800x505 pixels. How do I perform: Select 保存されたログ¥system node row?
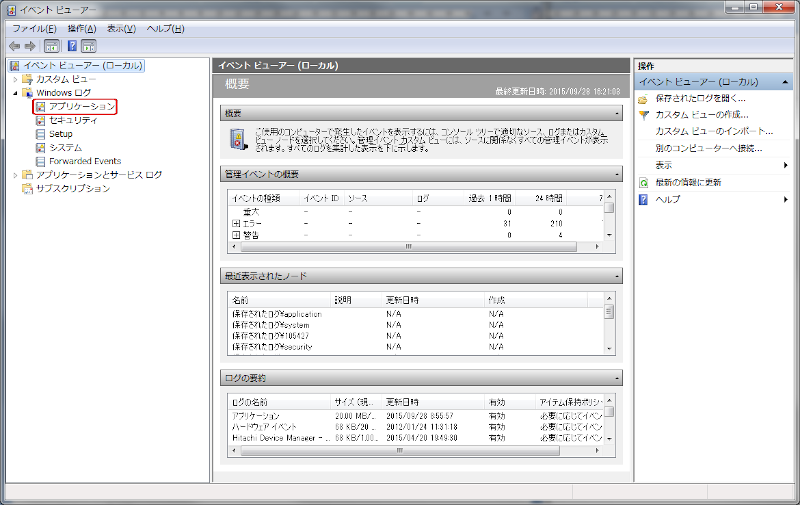(x=417, y=325)
